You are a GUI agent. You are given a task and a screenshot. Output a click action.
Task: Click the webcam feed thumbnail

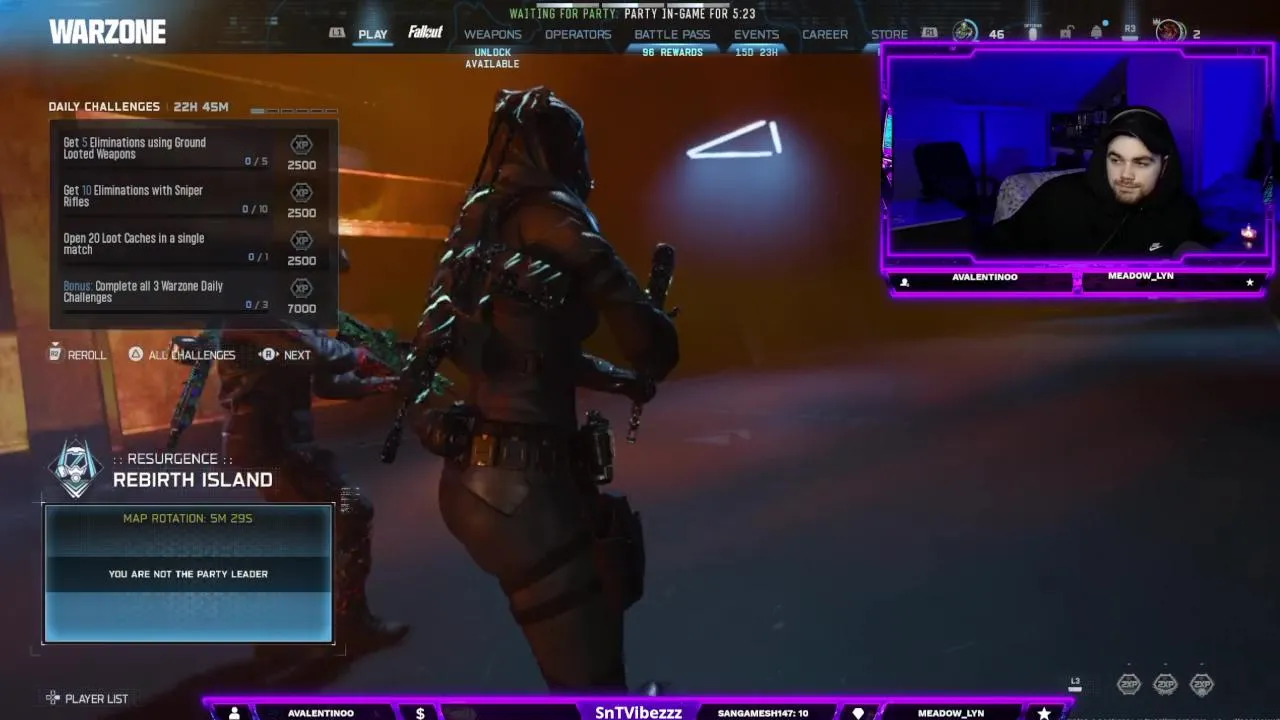(1076, 158)
